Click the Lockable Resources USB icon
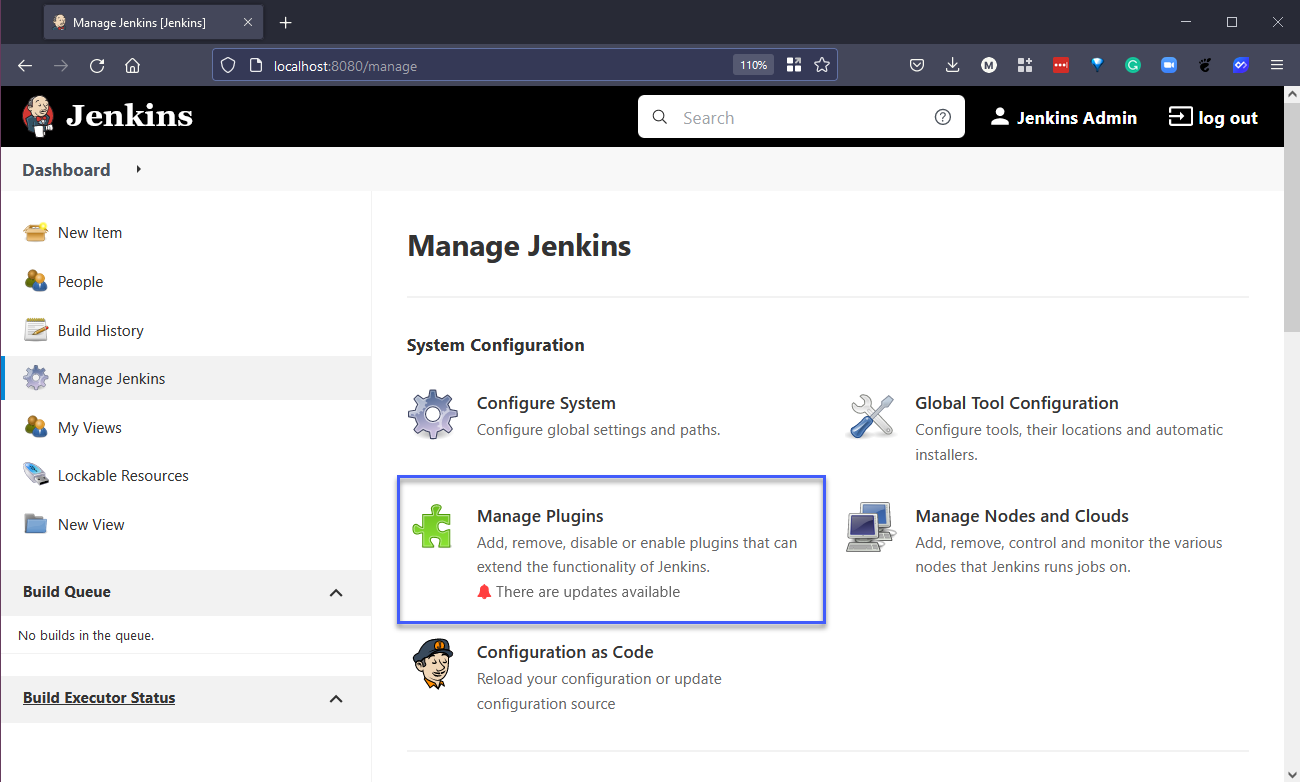1300x782 pixels. tap(36, 475)
